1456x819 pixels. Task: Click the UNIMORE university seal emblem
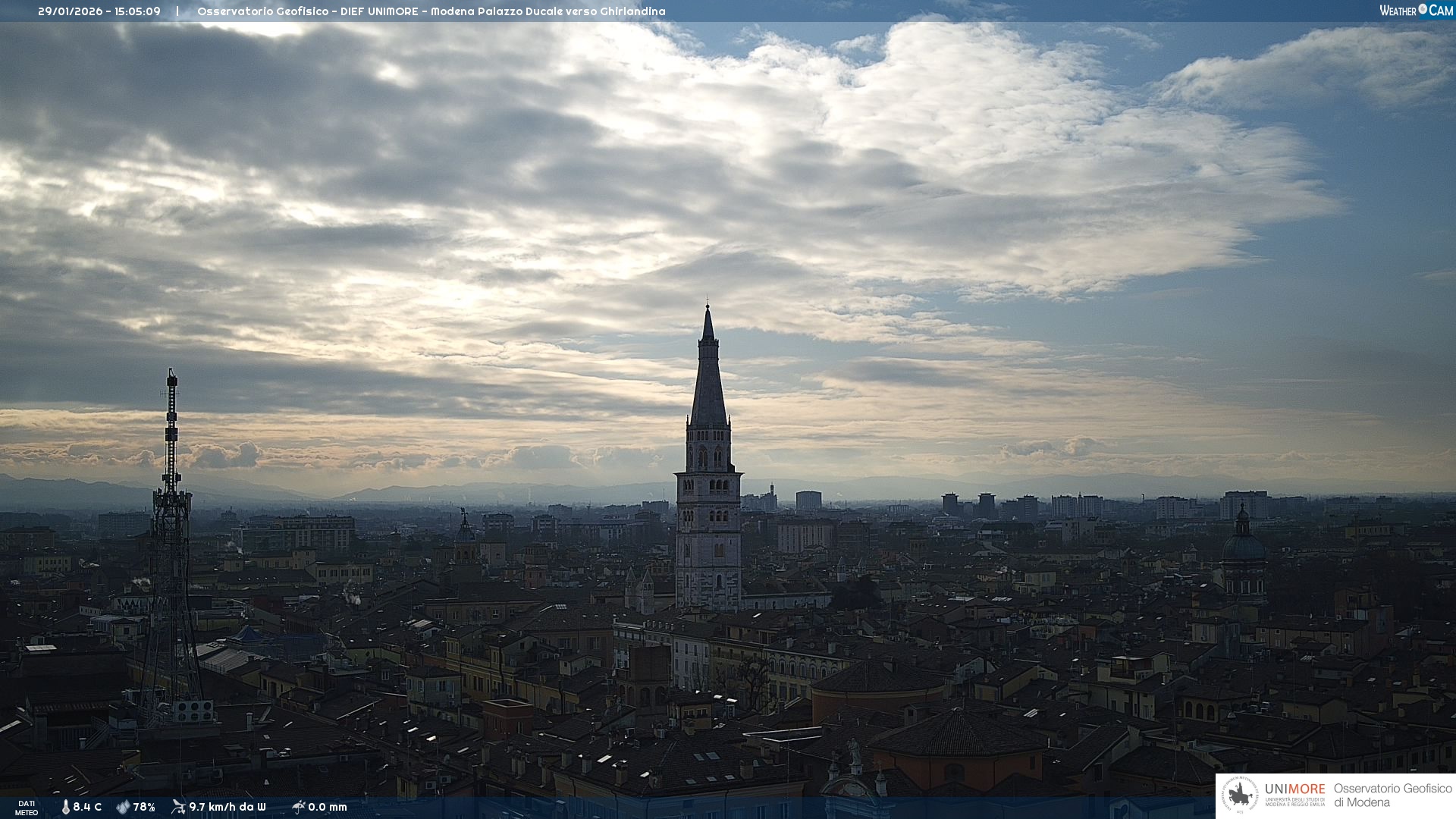tap(1241, 795)
